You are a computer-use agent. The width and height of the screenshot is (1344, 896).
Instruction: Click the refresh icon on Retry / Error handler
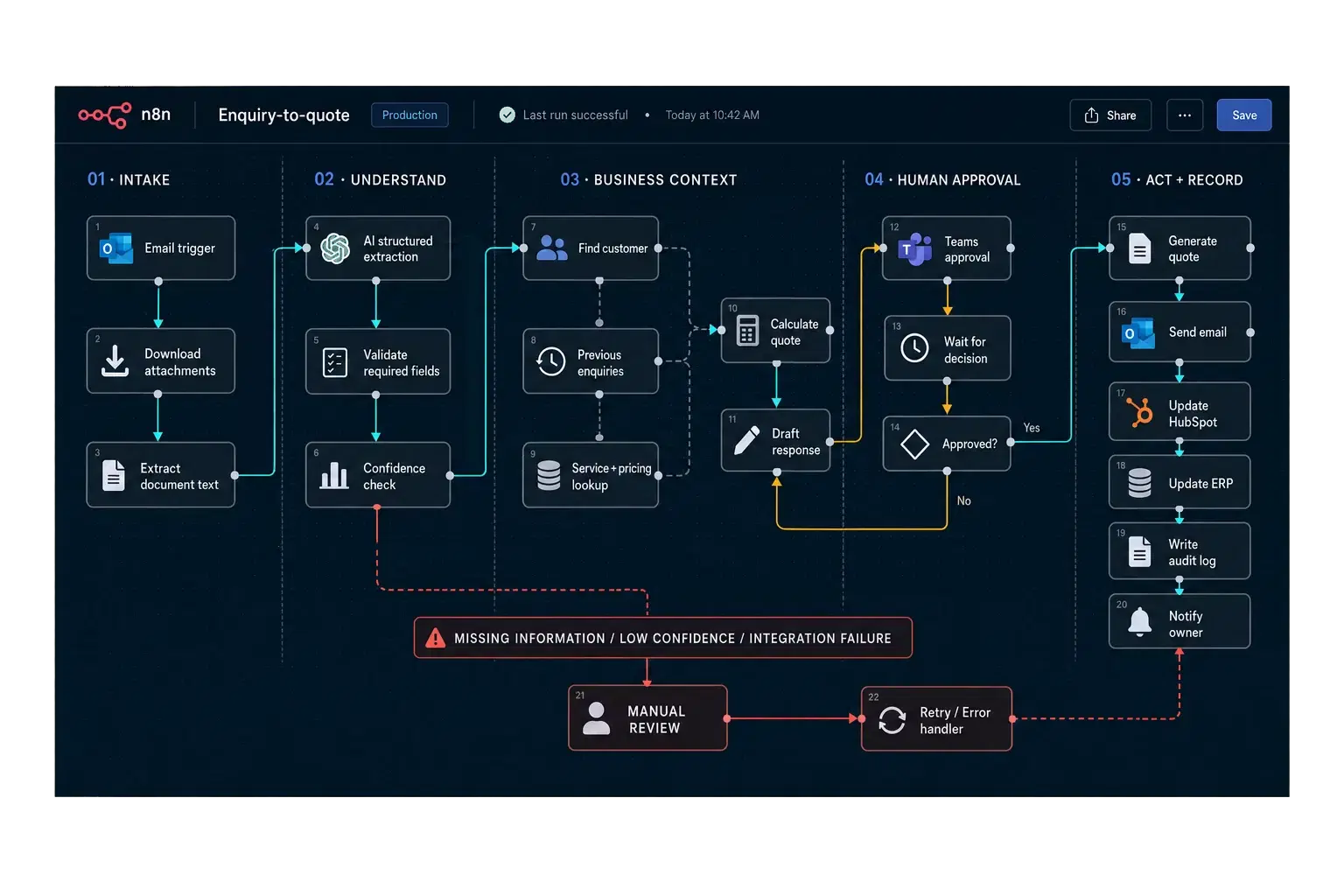(892, 720)
